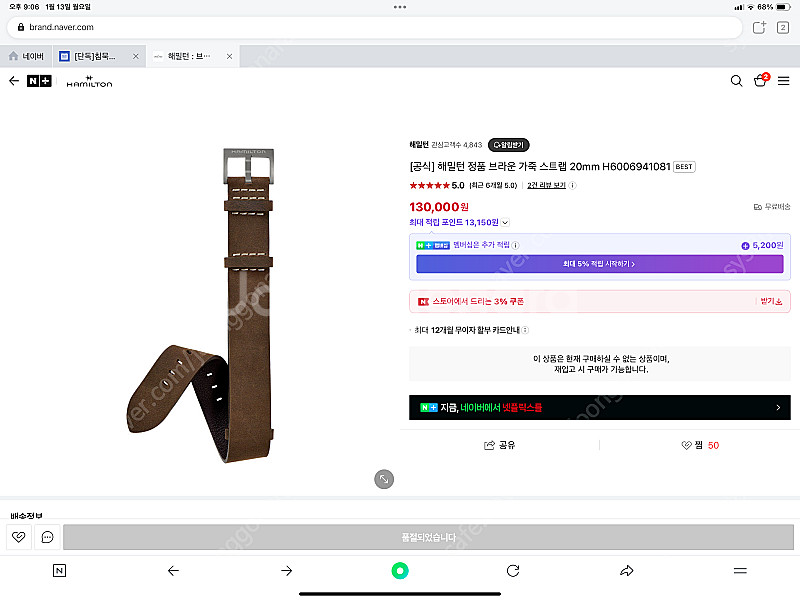Tap 알림받기 notification button

point(509,145)
